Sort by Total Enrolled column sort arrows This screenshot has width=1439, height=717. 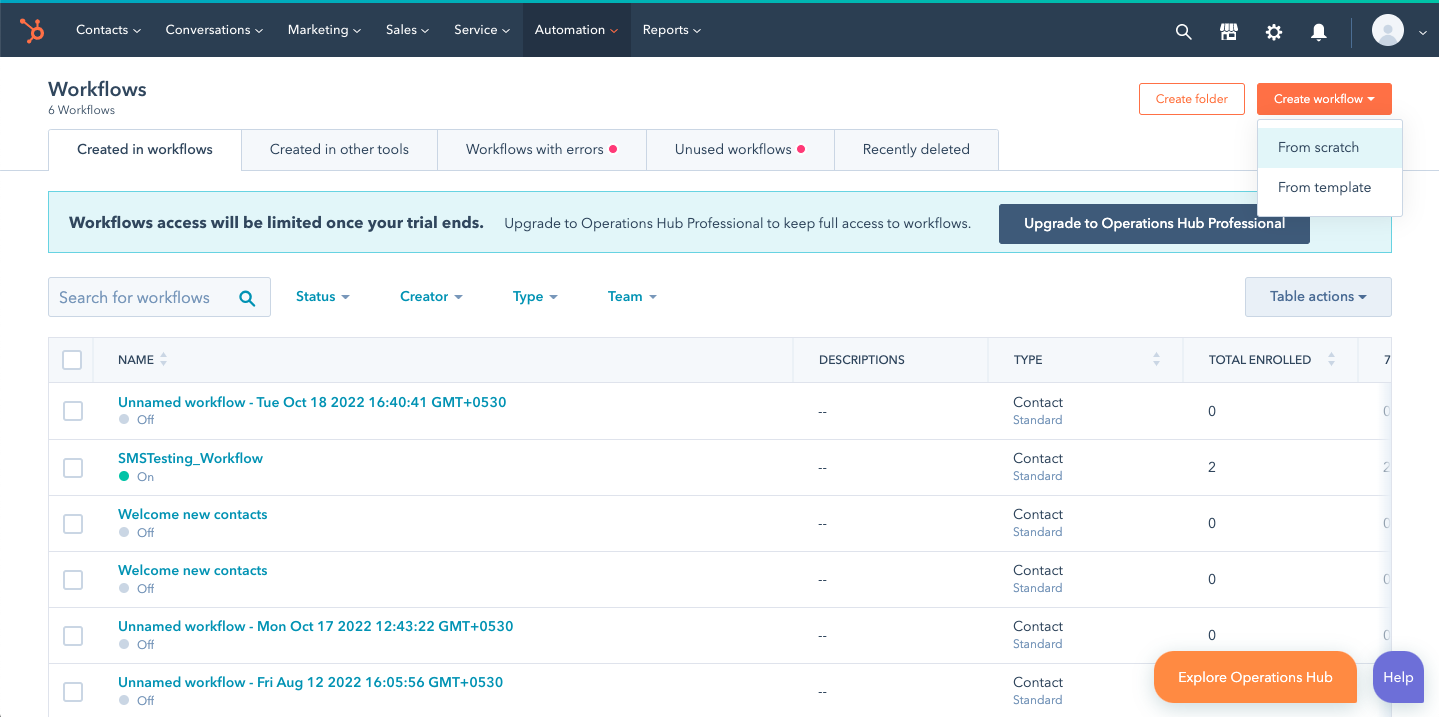pyautogui.click(x=1331, y=360)
